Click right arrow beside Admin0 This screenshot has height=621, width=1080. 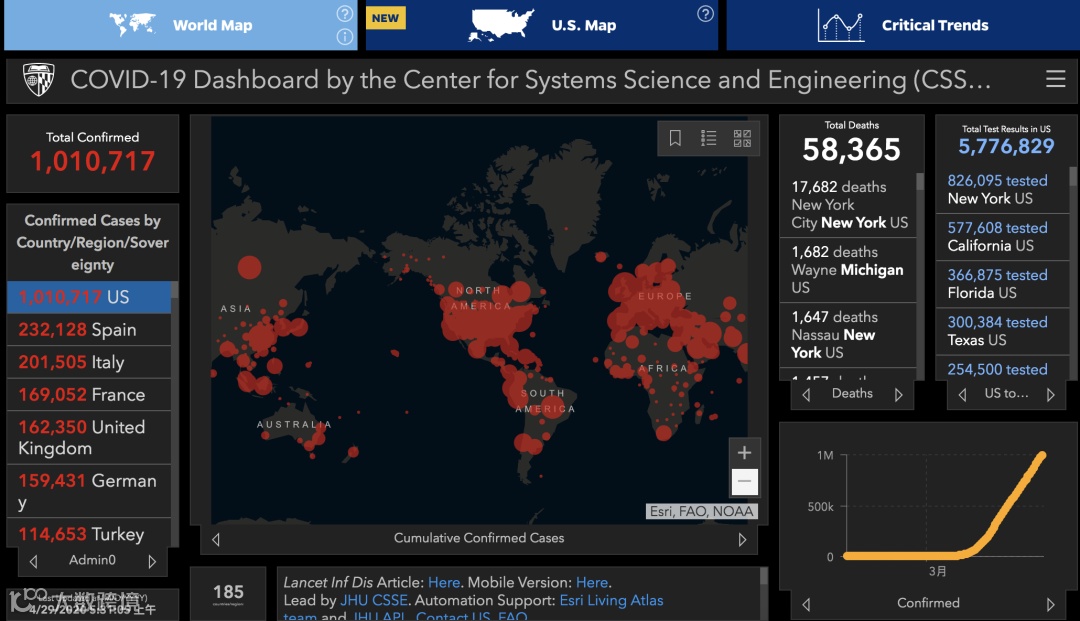(152, 561)
